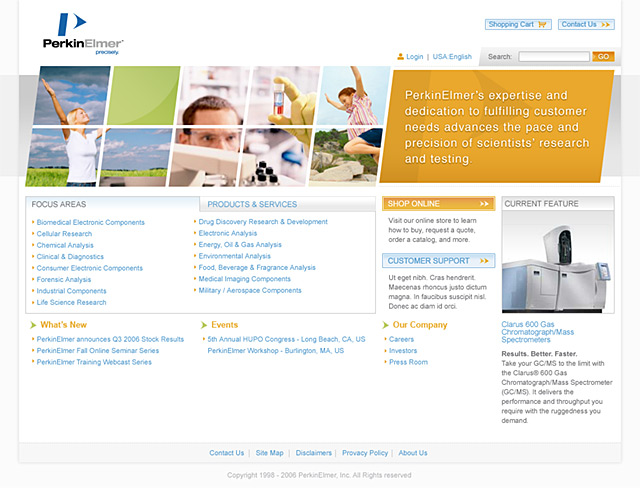
Task: Click Site Map in the footer
Action: [x=269, y=453]
